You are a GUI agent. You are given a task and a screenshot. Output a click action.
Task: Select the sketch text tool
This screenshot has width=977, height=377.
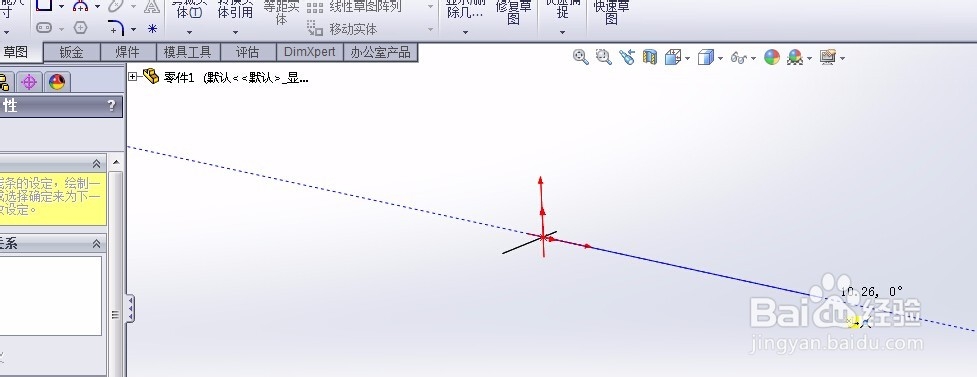pyautogui.click(x=151, y=7)
